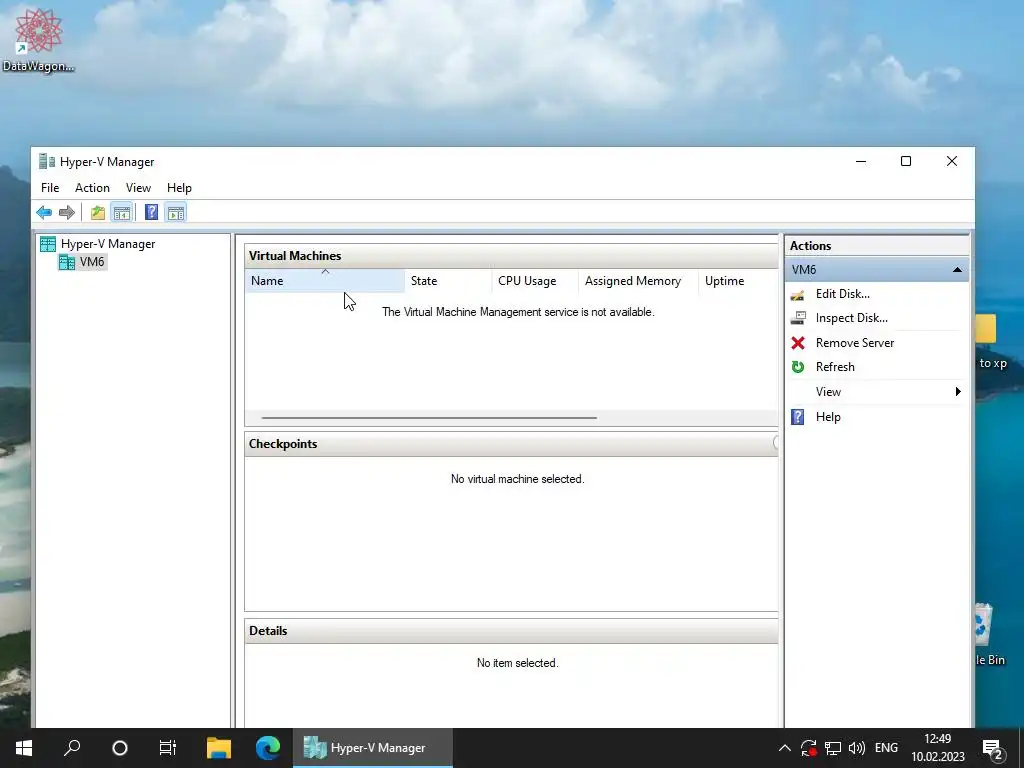Click 'No virtual machine selected.' text

517,479
